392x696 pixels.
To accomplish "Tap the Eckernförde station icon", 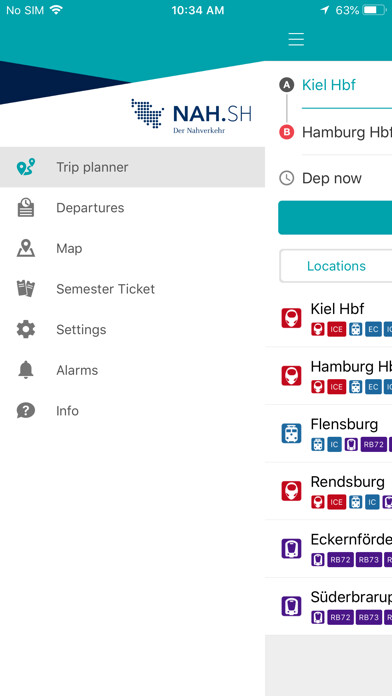I will [x=291, y=549].
